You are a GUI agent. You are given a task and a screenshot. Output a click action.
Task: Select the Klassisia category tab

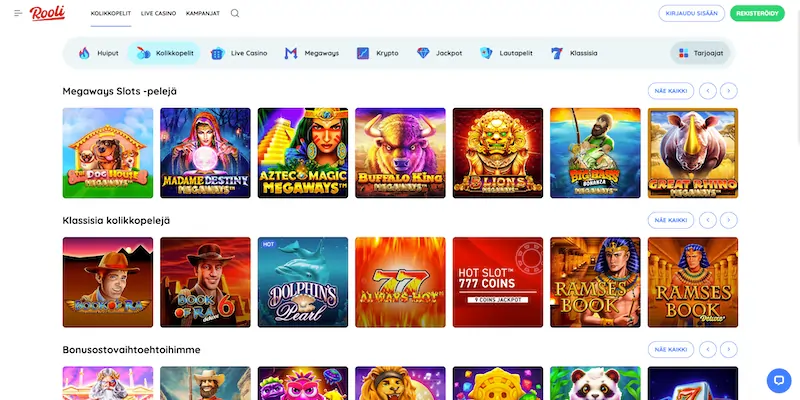(574, 53)
